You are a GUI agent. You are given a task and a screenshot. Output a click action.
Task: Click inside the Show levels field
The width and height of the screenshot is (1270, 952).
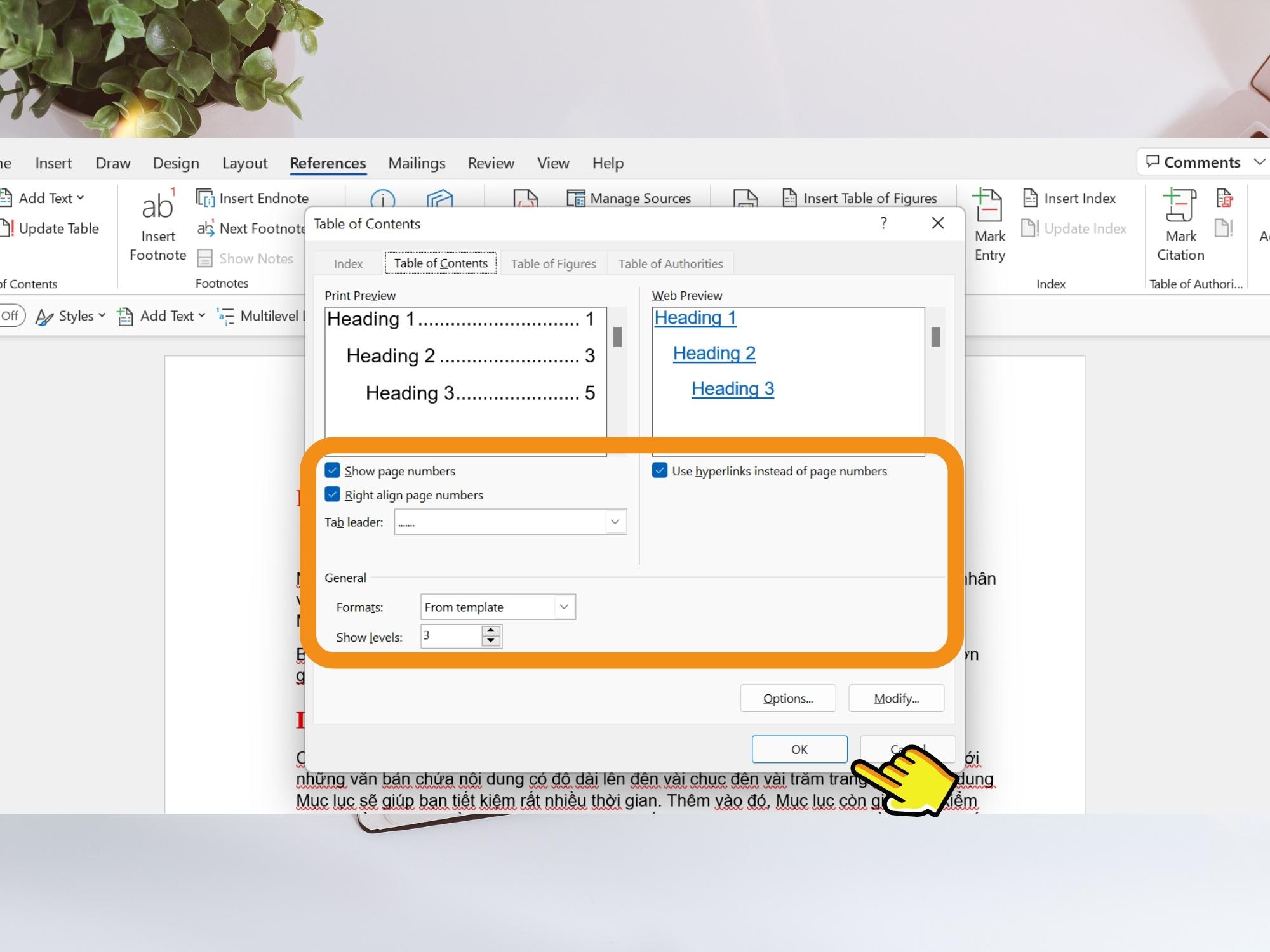tap(451, 636)
